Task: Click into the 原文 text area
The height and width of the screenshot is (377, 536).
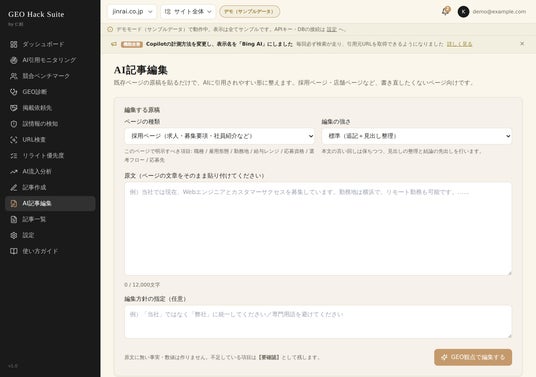Action: point(318,229)
